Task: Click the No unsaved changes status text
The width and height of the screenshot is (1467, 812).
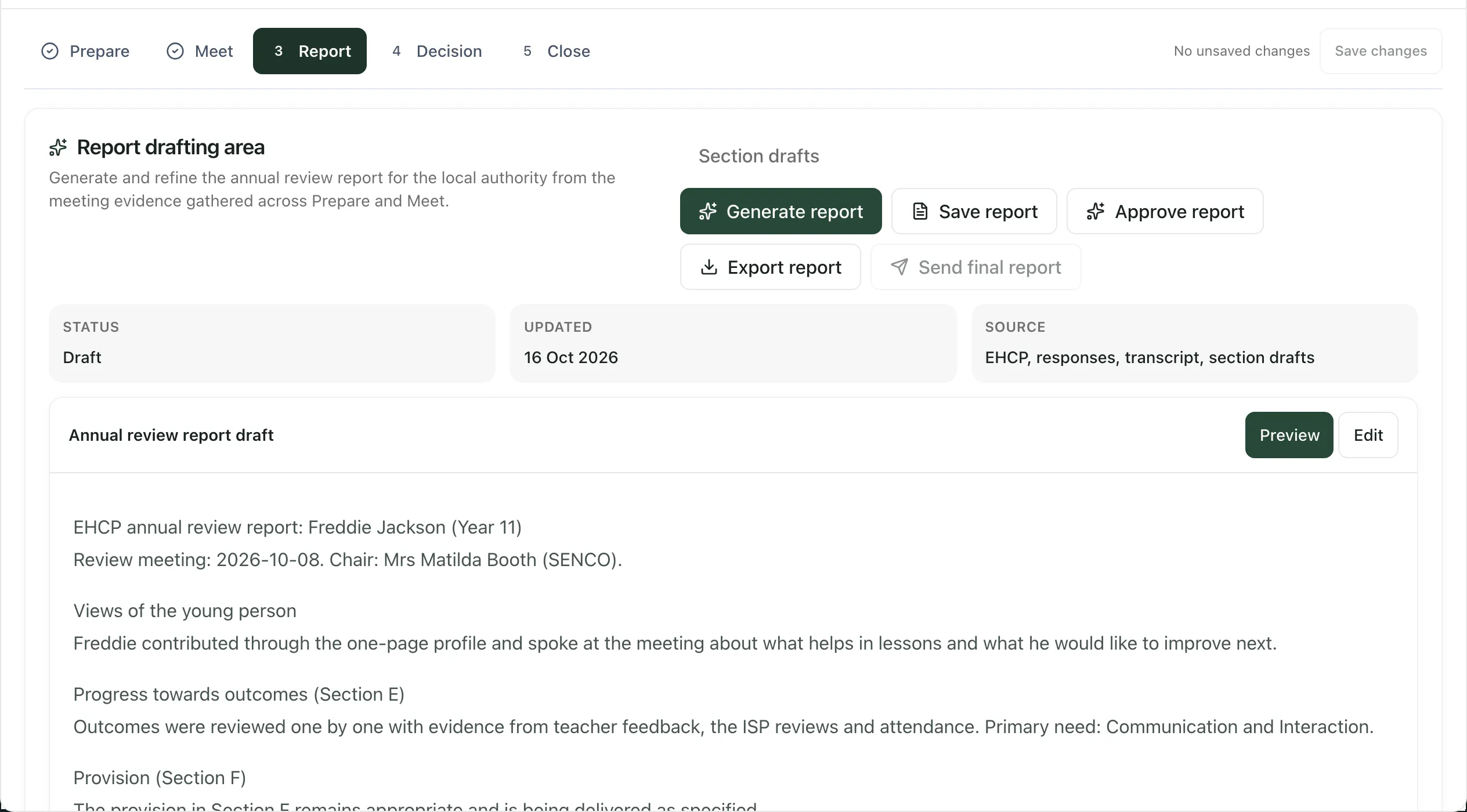Action: [1242, 51]
